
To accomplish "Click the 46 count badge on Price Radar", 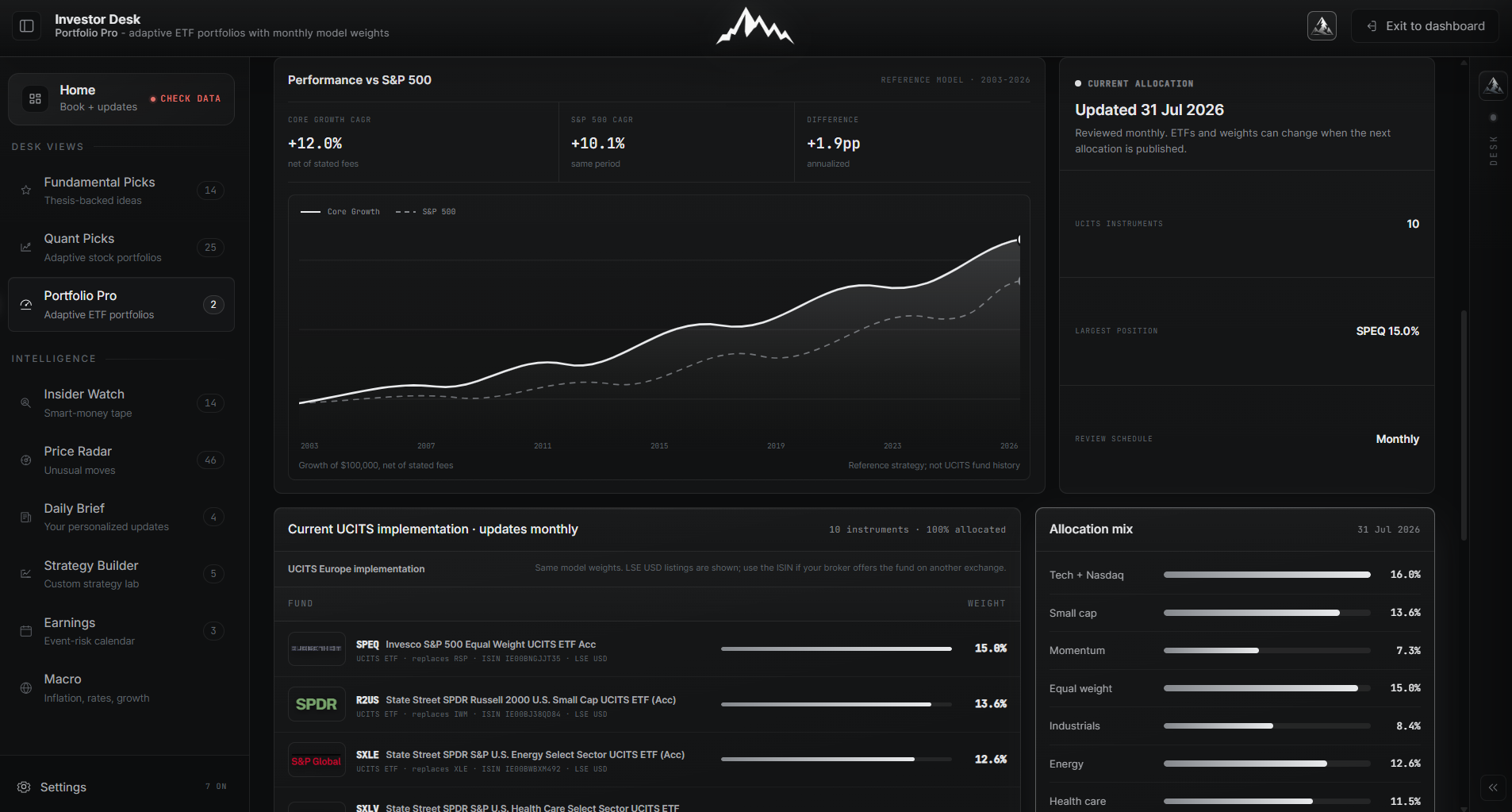I will click(210, 460).
